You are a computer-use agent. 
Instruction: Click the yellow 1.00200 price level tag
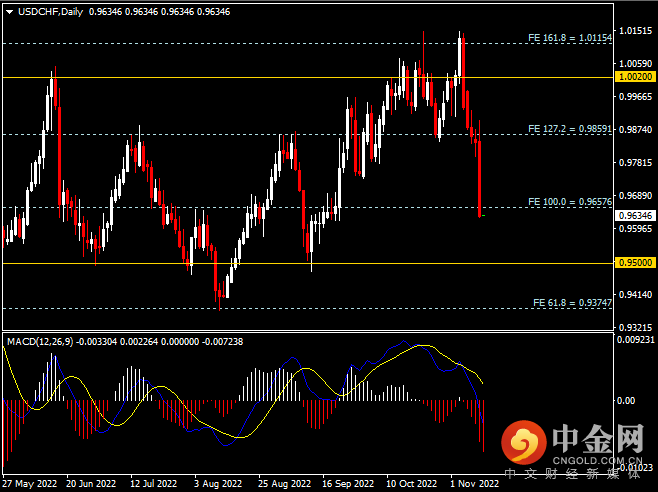point(635,77)
